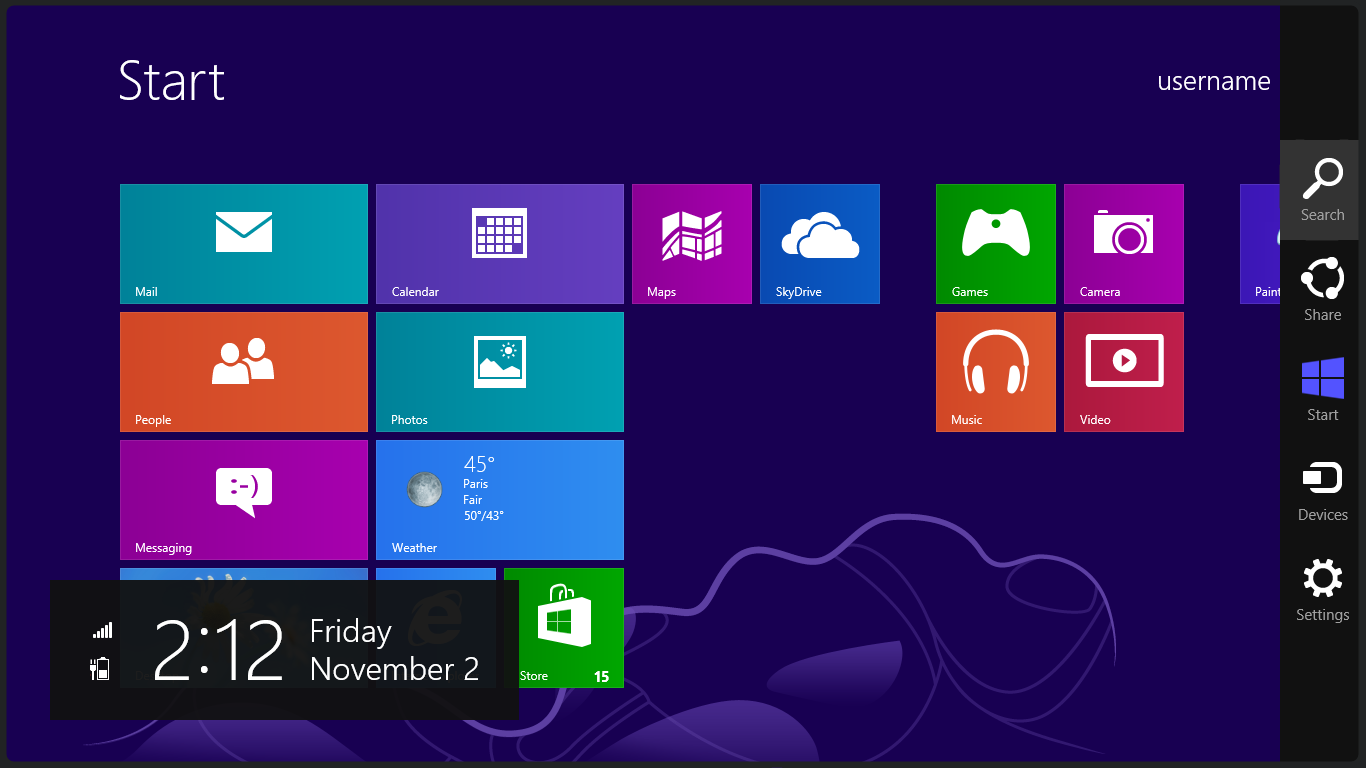Click the Start heading text
Screen dimensions: 1366x768
pos(172,80)
